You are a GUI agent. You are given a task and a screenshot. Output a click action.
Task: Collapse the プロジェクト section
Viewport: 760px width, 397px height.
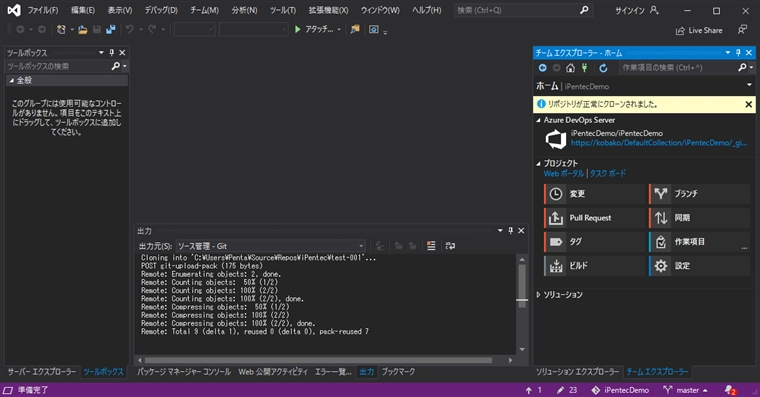click(538, 163)
